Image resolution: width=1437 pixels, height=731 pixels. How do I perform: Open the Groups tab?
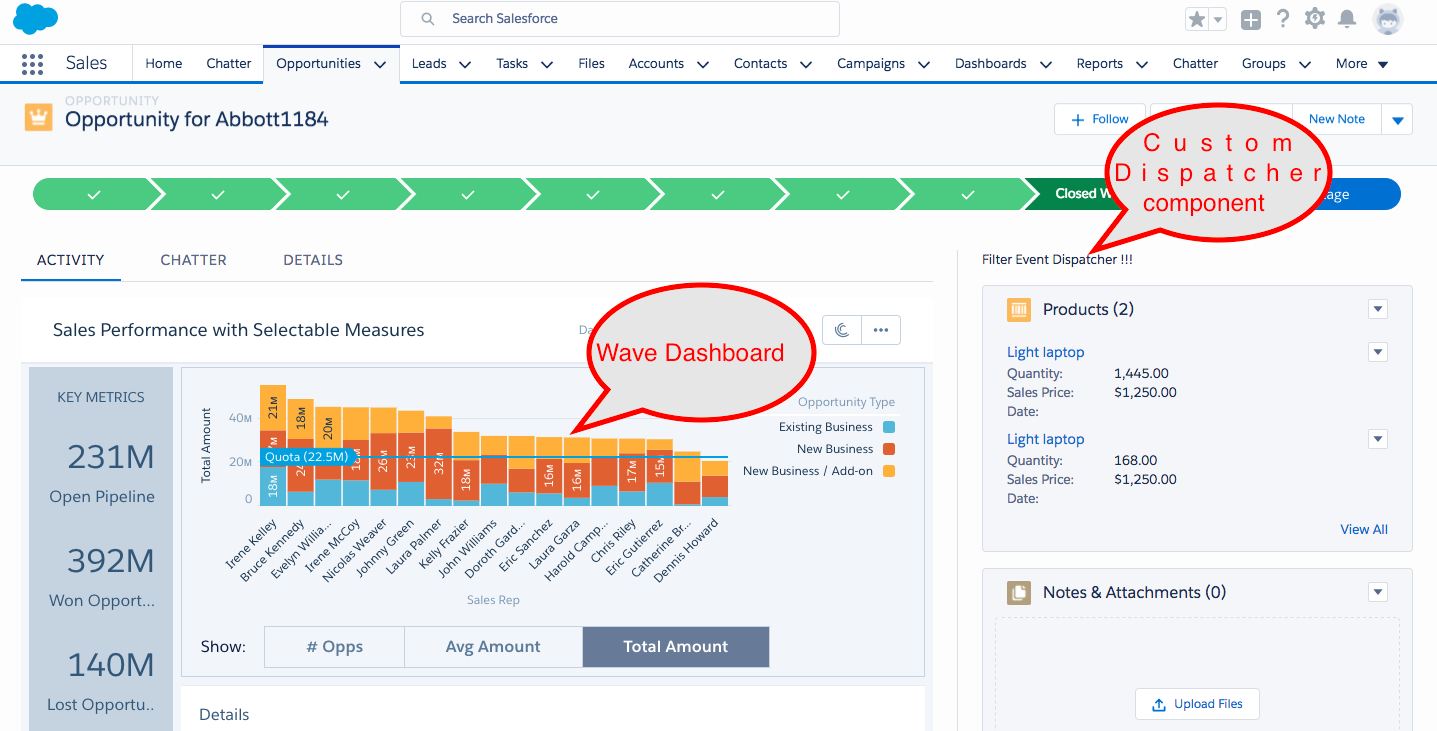tap(1264, 63)
